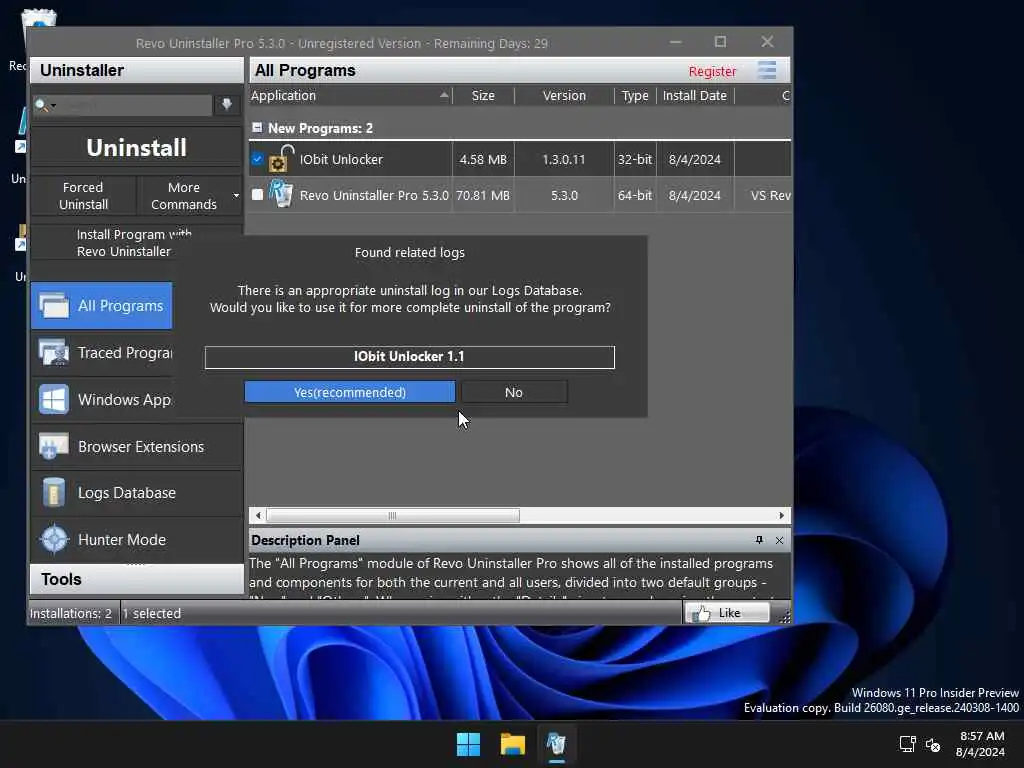This screenshot has height=768, width=1024.
Task: Open Windows Apps module
Action: point(102,400)
